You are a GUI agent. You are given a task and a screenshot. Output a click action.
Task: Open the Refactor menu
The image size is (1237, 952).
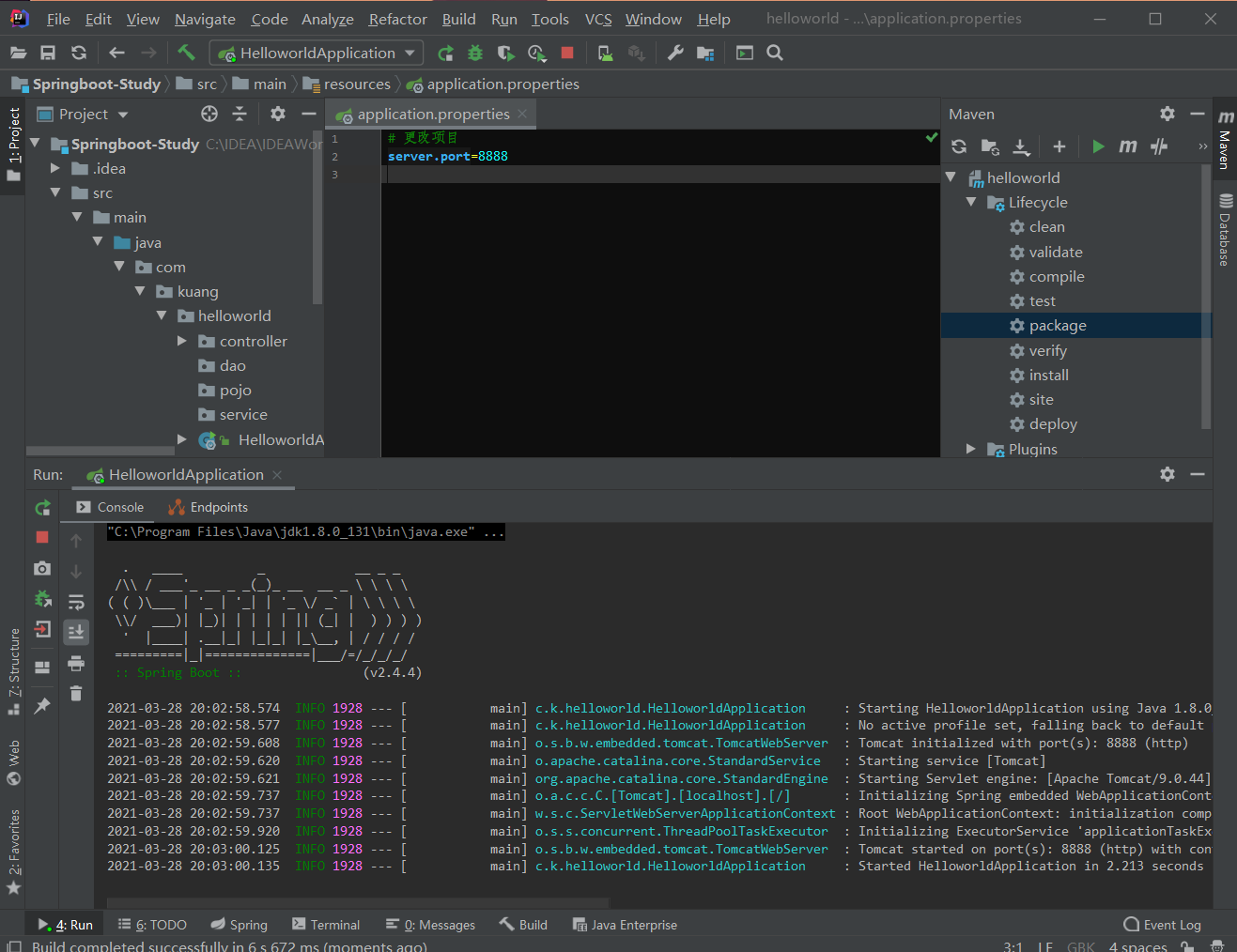tap(397, 19)
